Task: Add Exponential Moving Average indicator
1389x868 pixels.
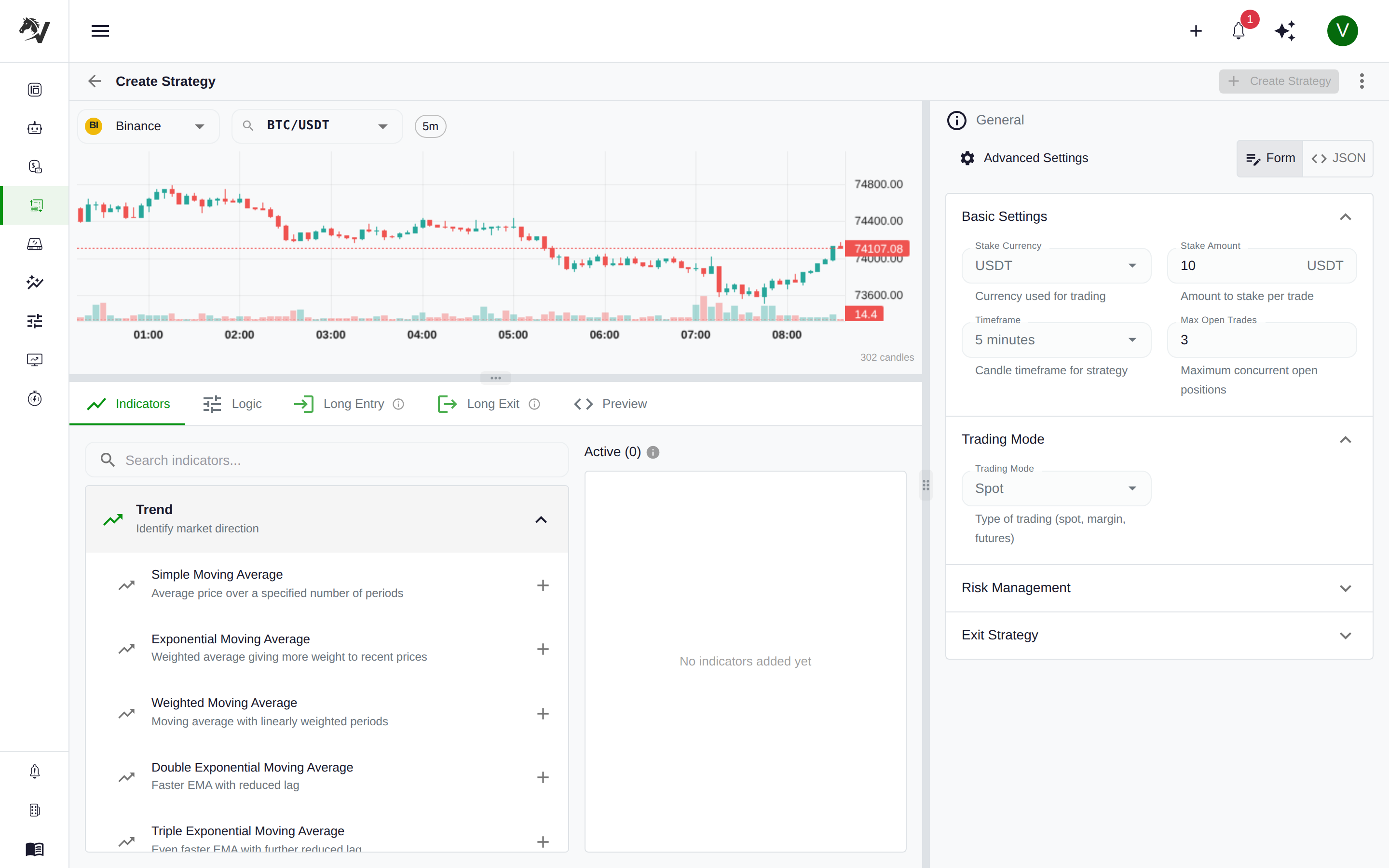Action: tap(543, 649)
